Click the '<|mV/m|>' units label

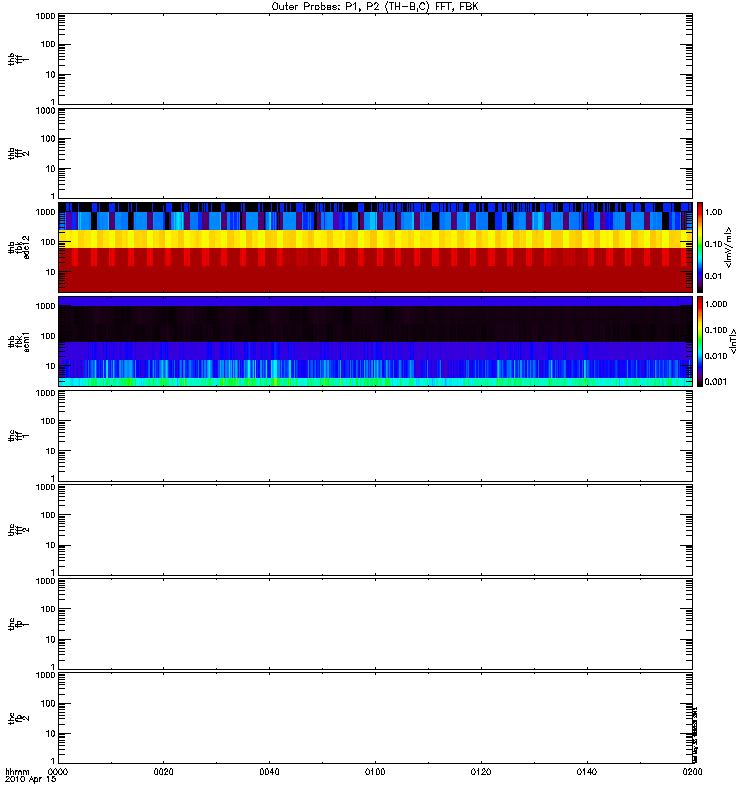click(729, 247)
